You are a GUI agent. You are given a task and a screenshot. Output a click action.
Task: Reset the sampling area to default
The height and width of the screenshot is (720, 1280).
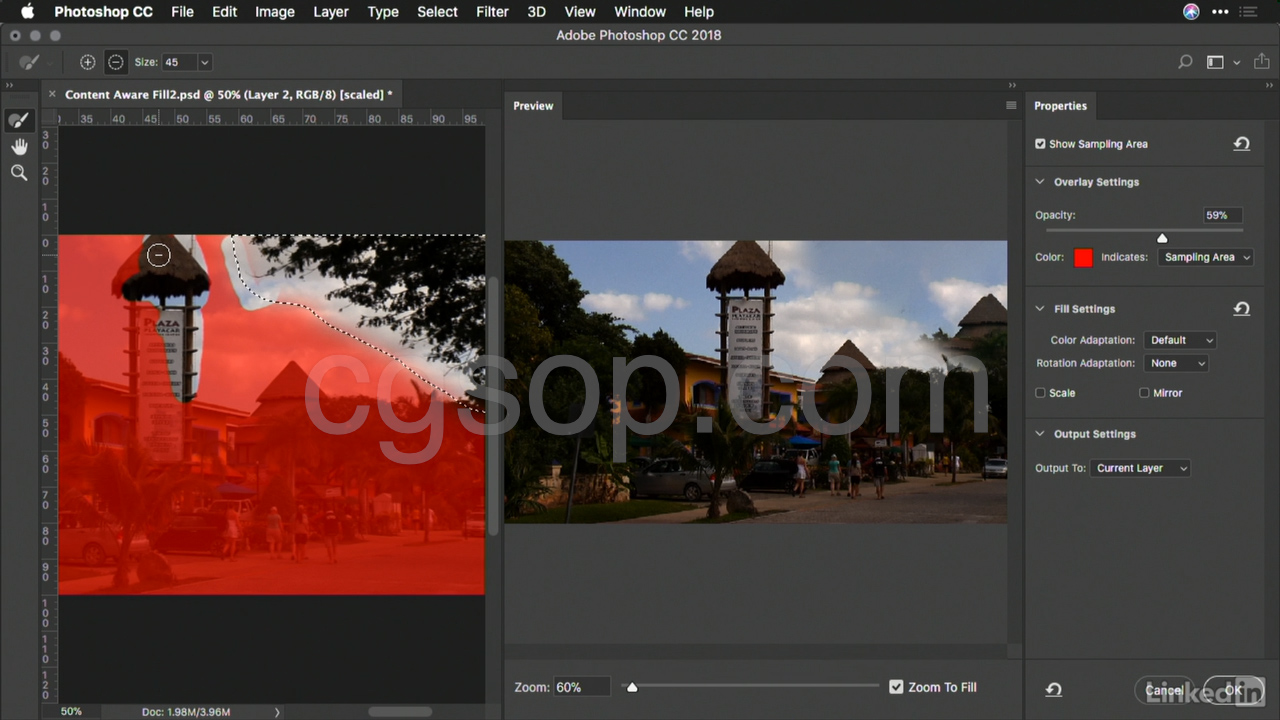(1241, 144)
